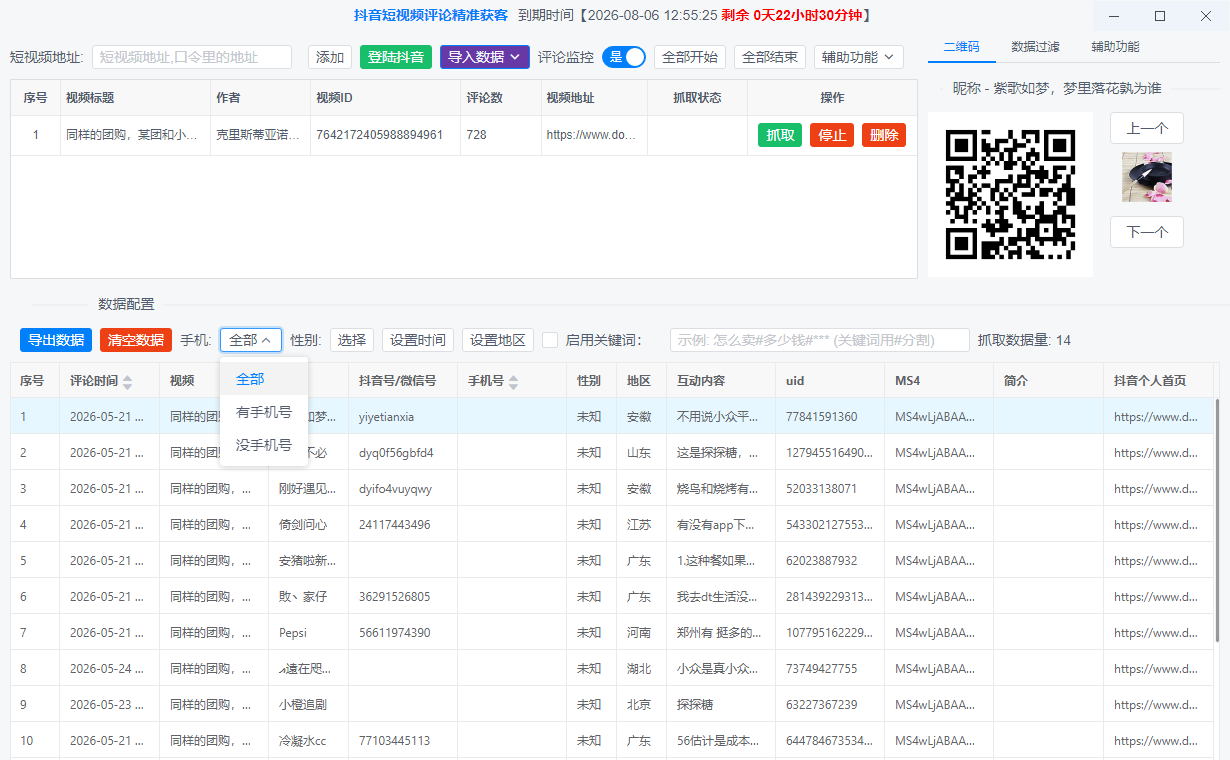Click the data table vertical scrollbar

1217,520
